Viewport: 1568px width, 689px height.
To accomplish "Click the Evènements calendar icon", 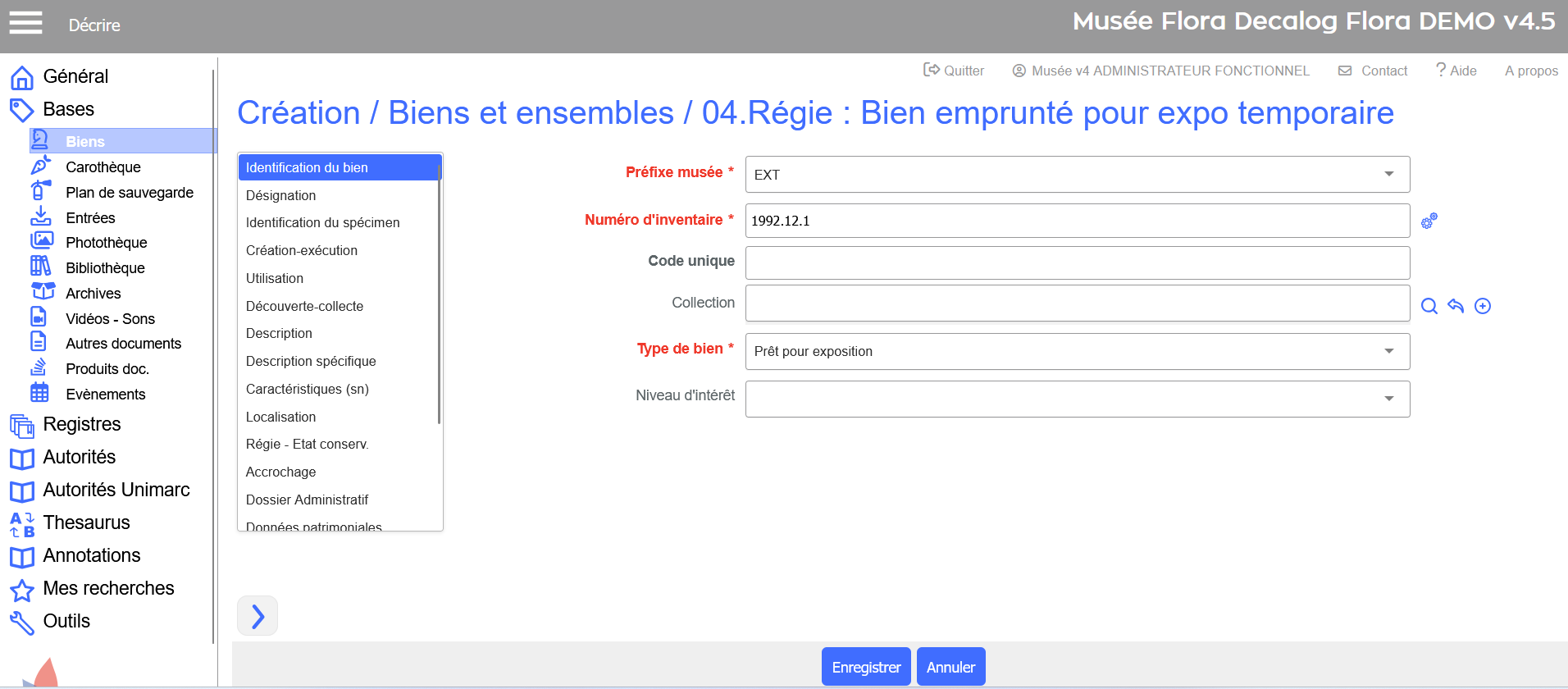I will pyautogui.click(x=39, y=393).
